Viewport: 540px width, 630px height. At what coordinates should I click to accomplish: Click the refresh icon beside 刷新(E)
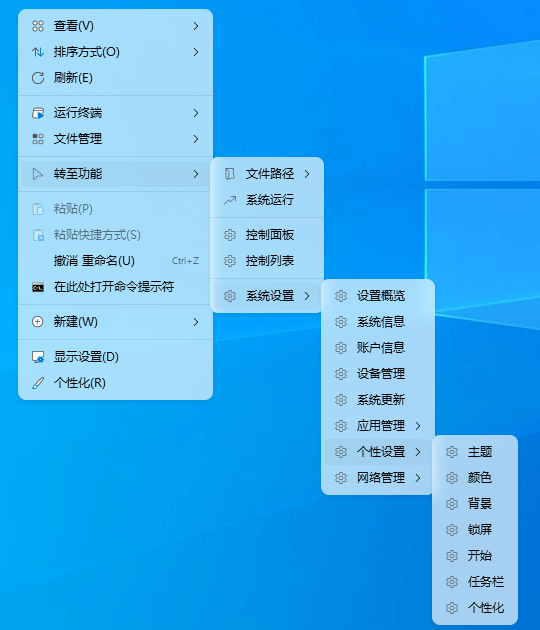tap(38, 78)
